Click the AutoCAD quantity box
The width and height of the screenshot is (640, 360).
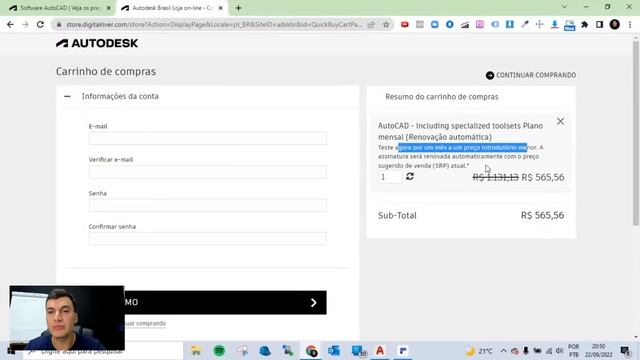coord(390,177)
